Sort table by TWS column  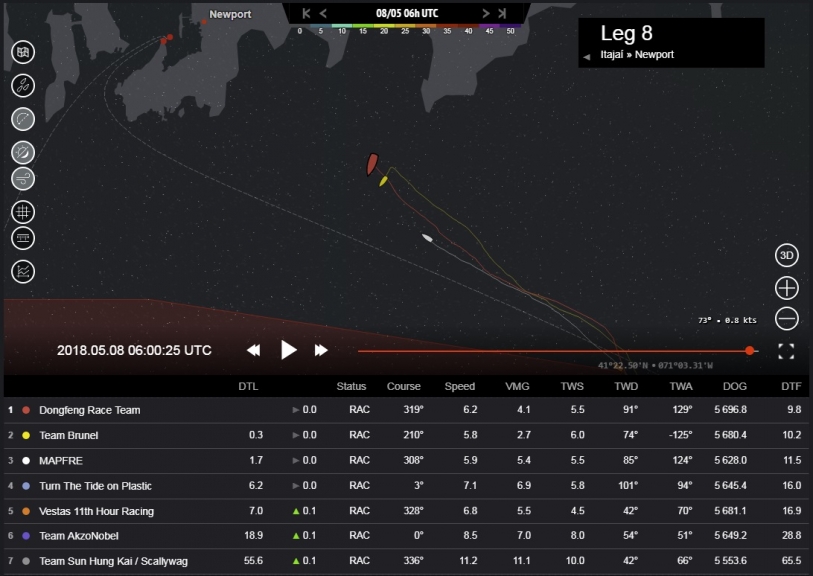tap(572, 386)
